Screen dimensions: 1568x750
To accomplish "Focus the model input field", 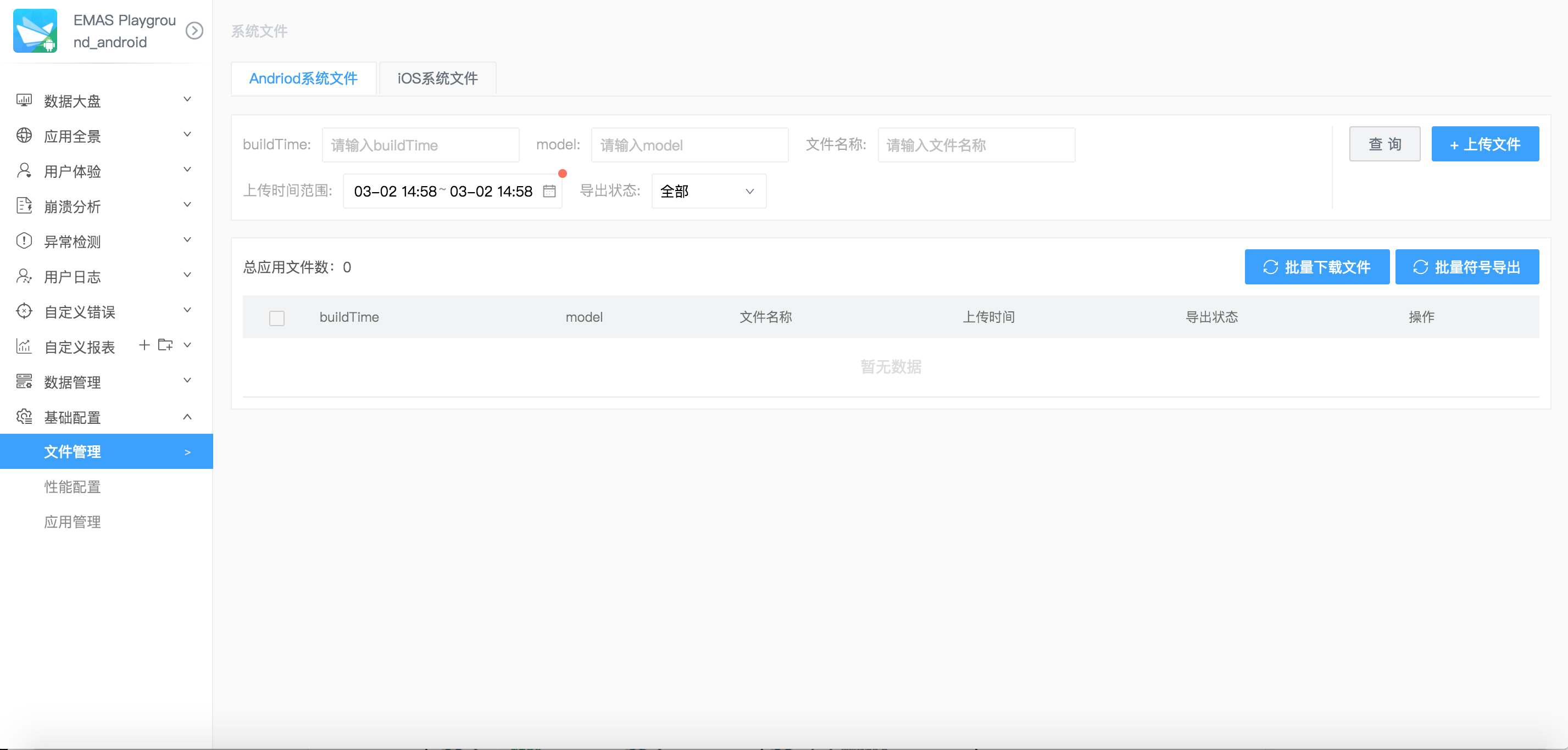I will coord(690,145).
